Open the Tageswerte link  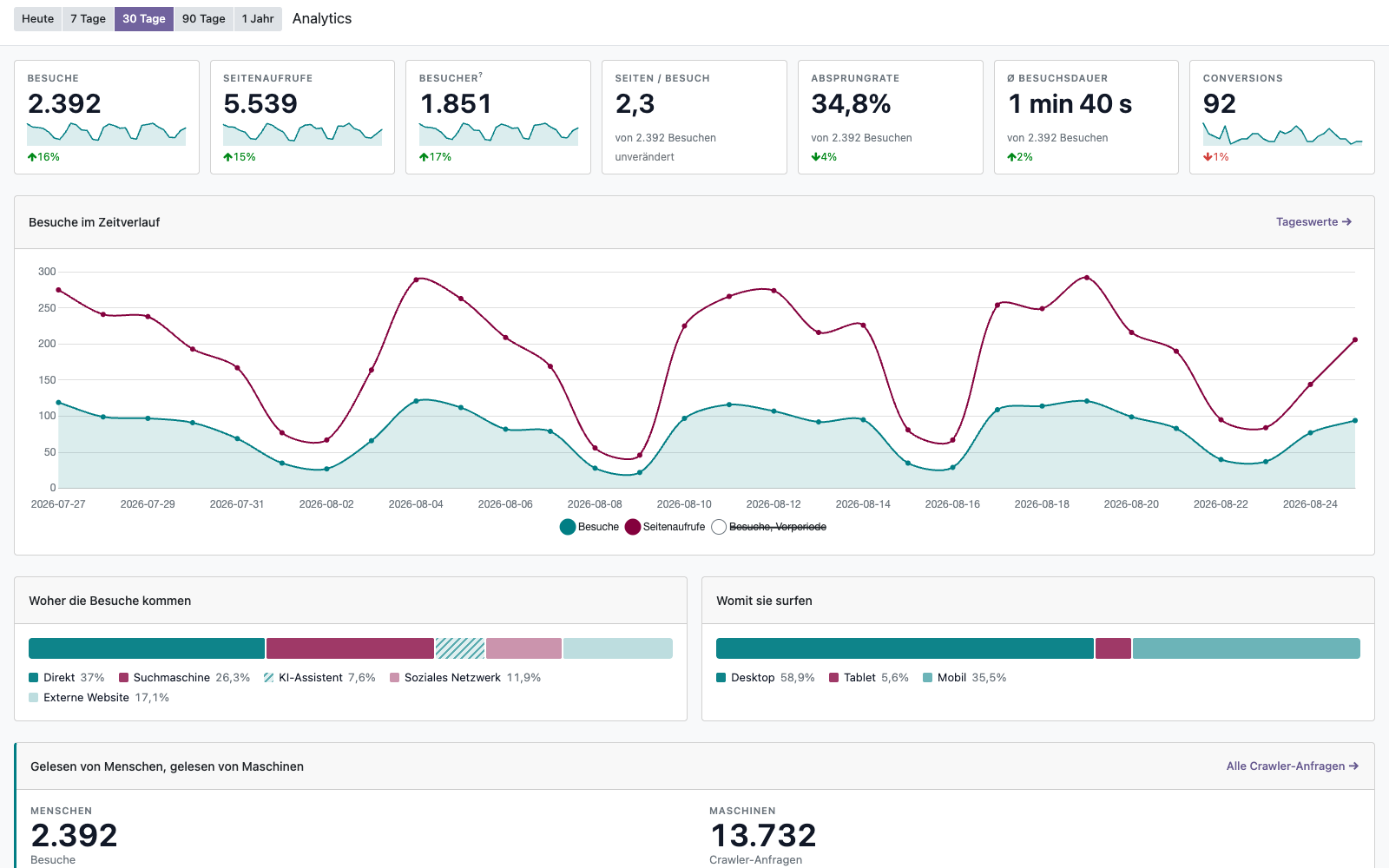1313,222
